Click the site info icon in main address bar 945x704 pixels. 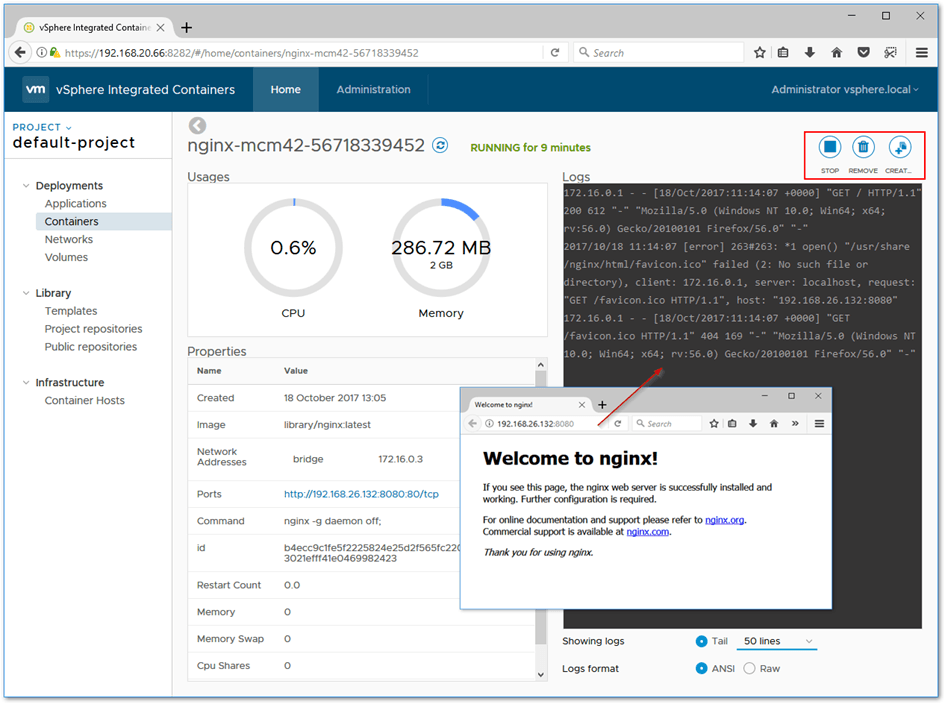pyautogui.click(x=41, y=52)
